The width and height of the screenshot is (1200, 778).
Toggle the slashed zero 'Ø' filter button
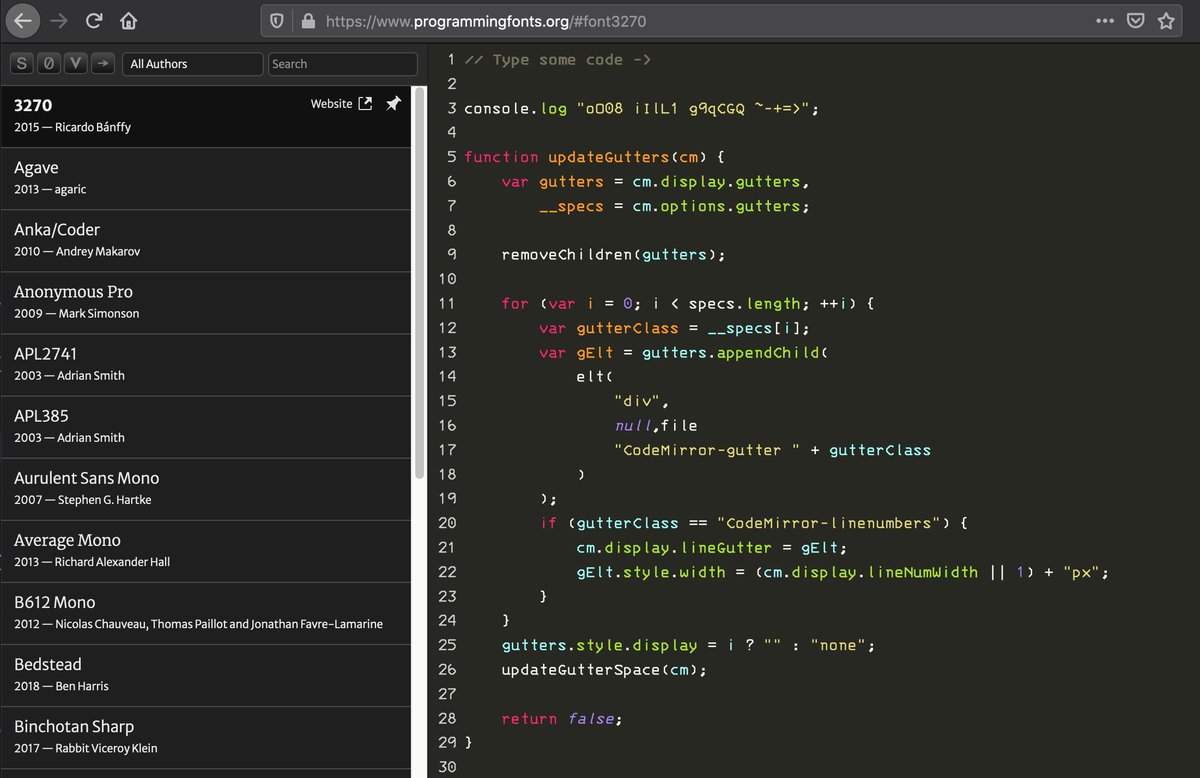49,63
